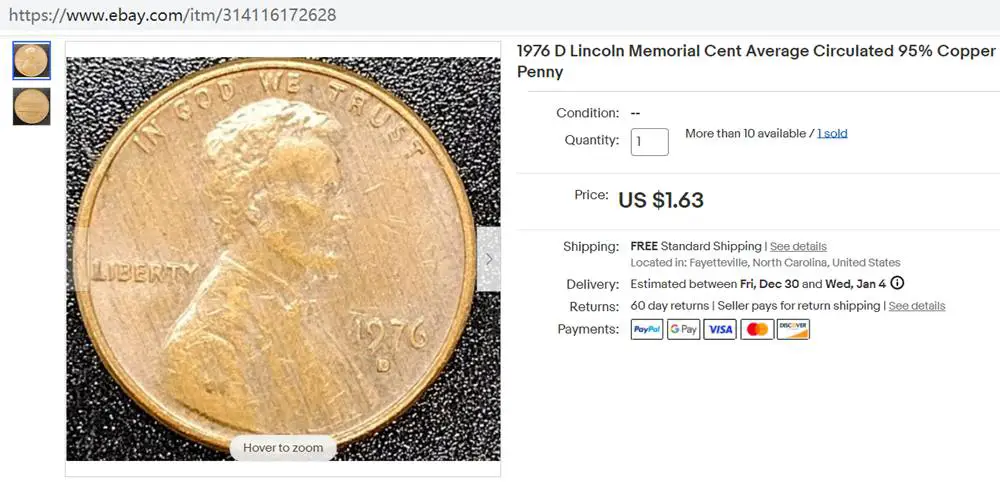Click the listing title text
1000x488 pixels.
756,61
